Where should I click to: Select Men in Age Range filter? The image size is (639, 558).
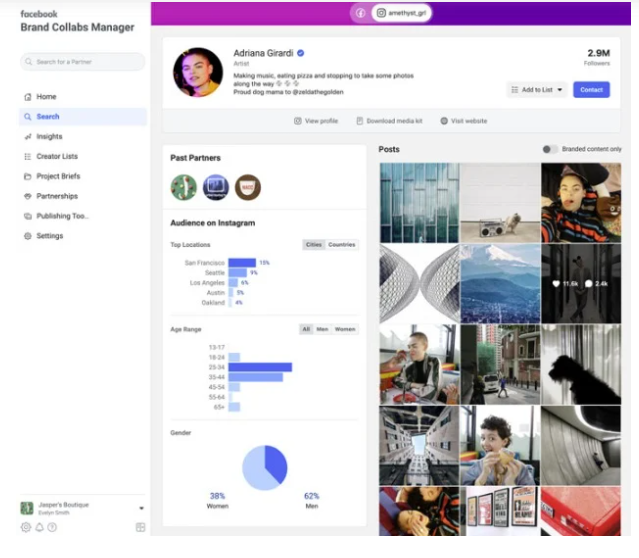[322, 329]
